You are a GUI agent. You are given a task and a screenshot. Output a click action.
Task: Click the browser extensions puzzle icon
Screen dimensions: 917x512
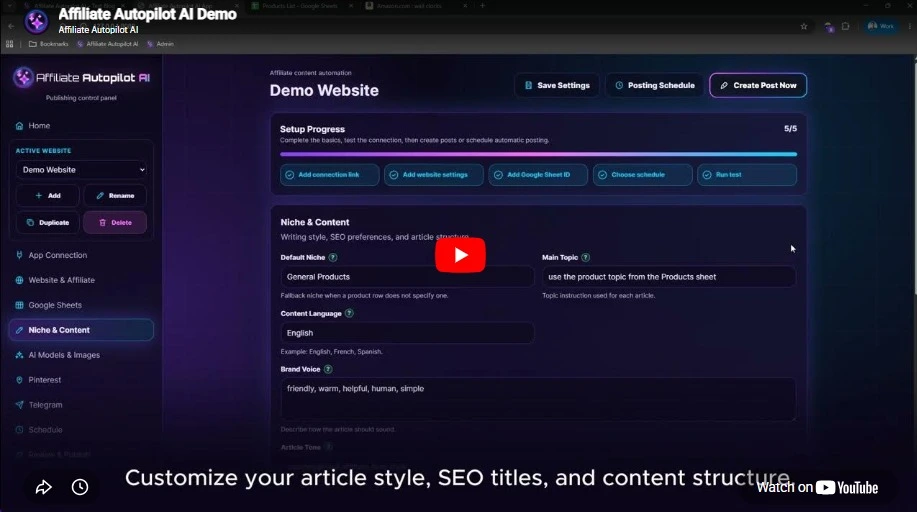tap(846, 26)
